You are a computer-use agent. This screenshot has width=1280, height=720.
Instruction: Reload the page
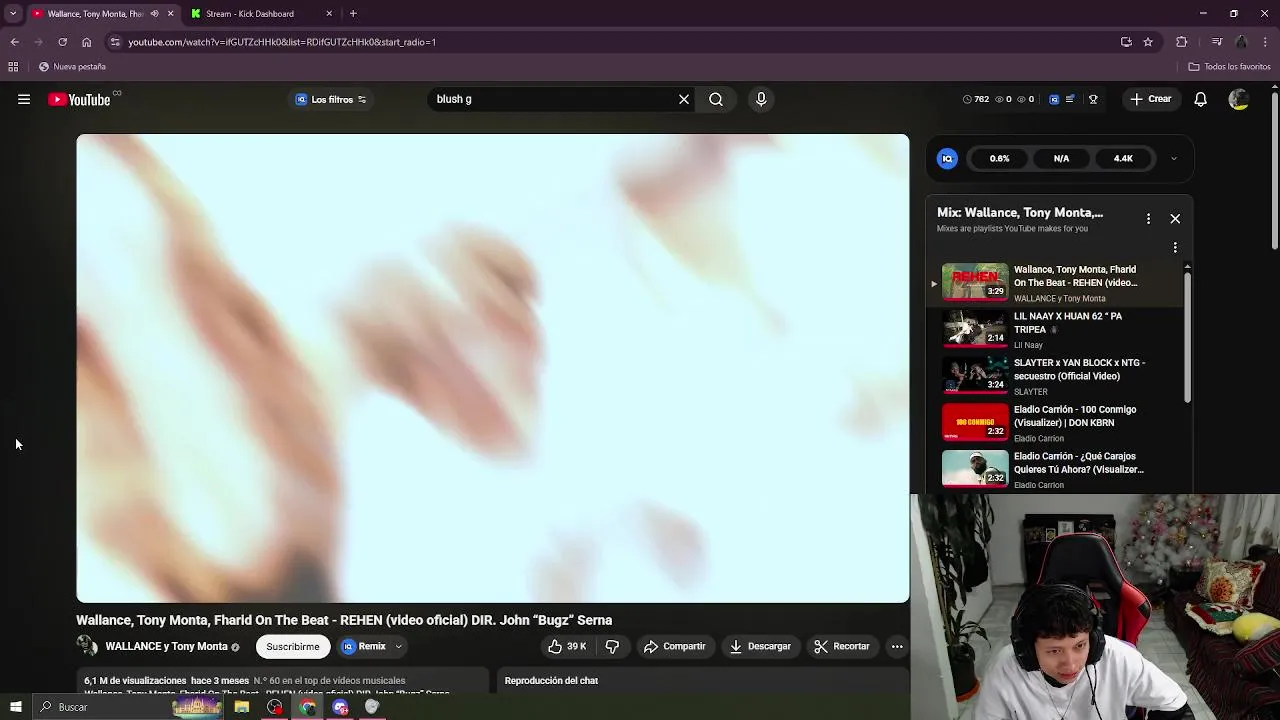62,42
